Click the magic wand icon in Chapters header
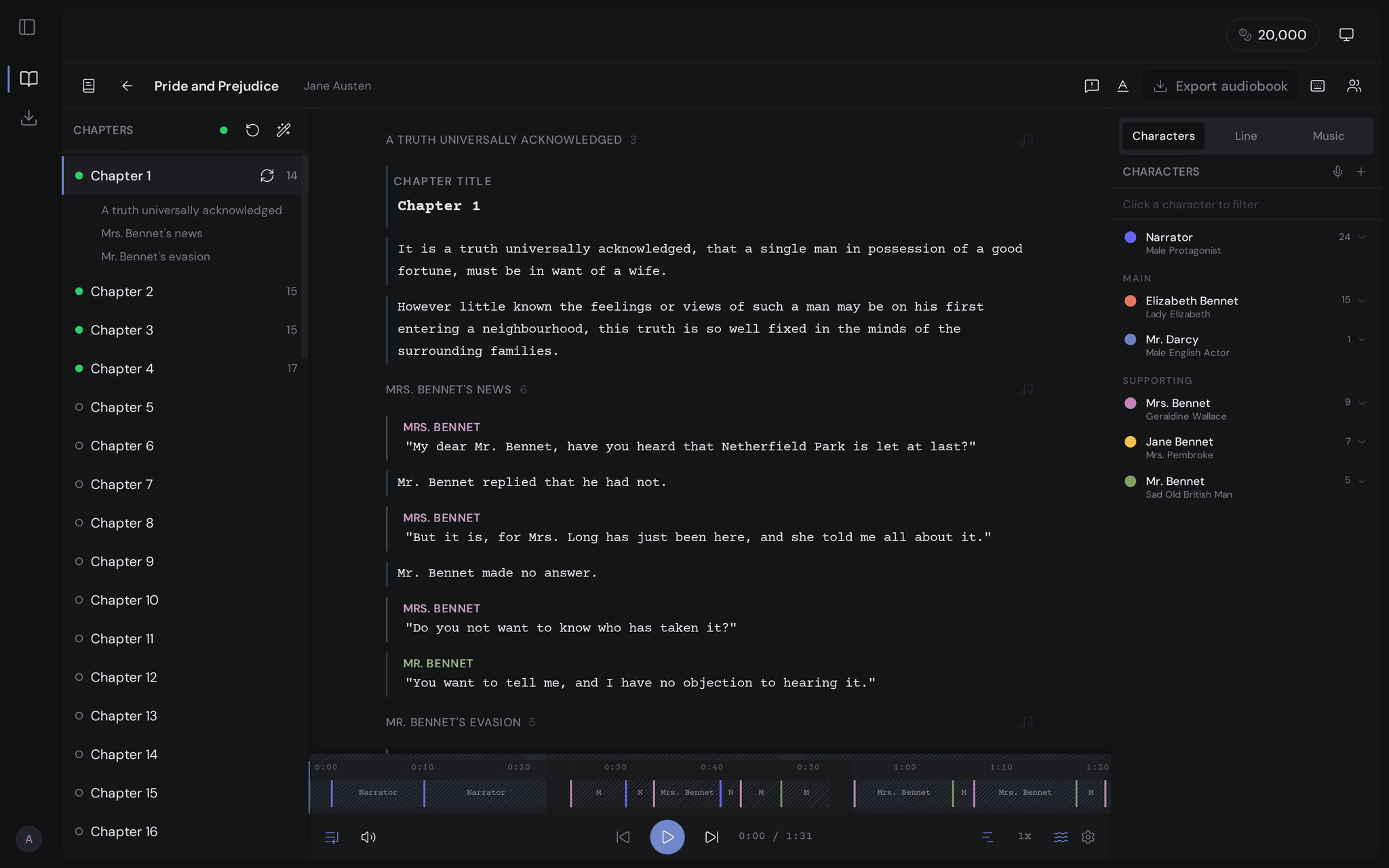Image resolution: width=1389 pixels, height=868 pixels. tap(283, 130)
